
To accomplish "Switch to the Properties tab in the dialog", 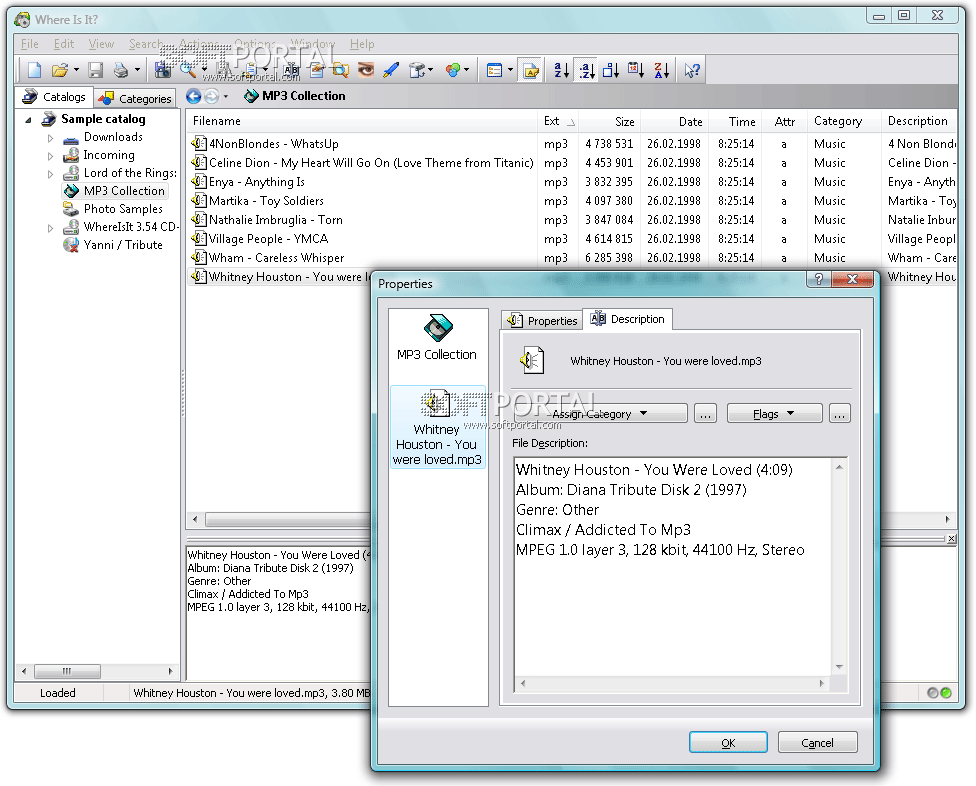I will click(x=542, y=320).
